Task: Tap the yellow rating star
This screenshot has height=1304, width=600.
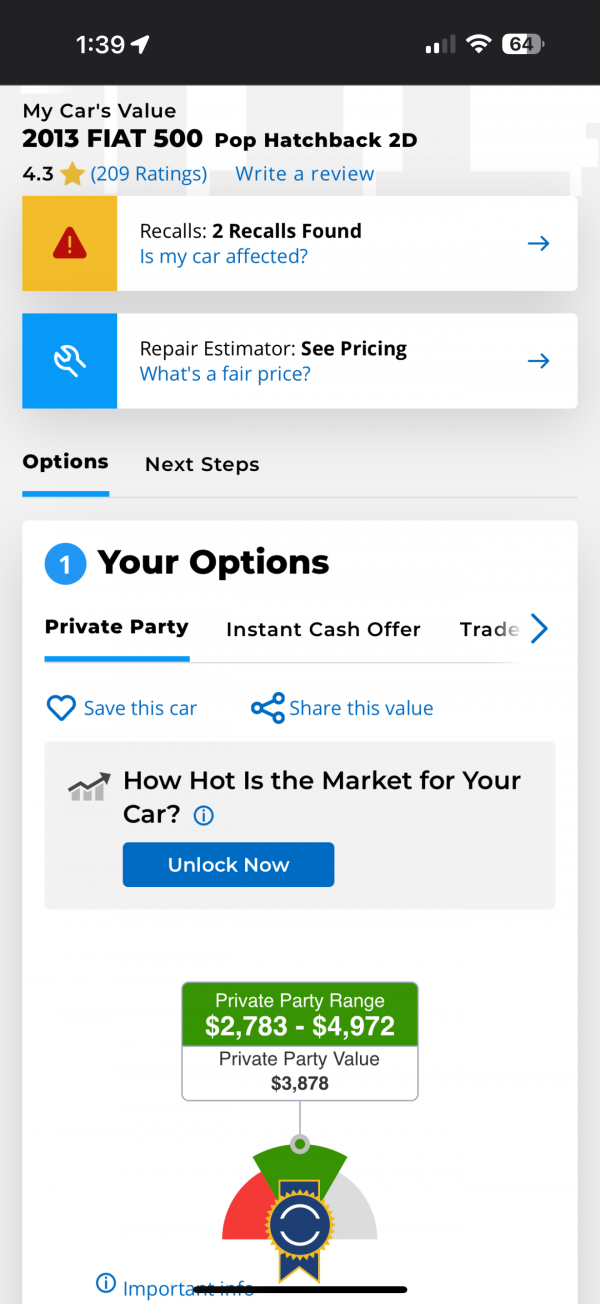Action: click(x=72, y=175)
